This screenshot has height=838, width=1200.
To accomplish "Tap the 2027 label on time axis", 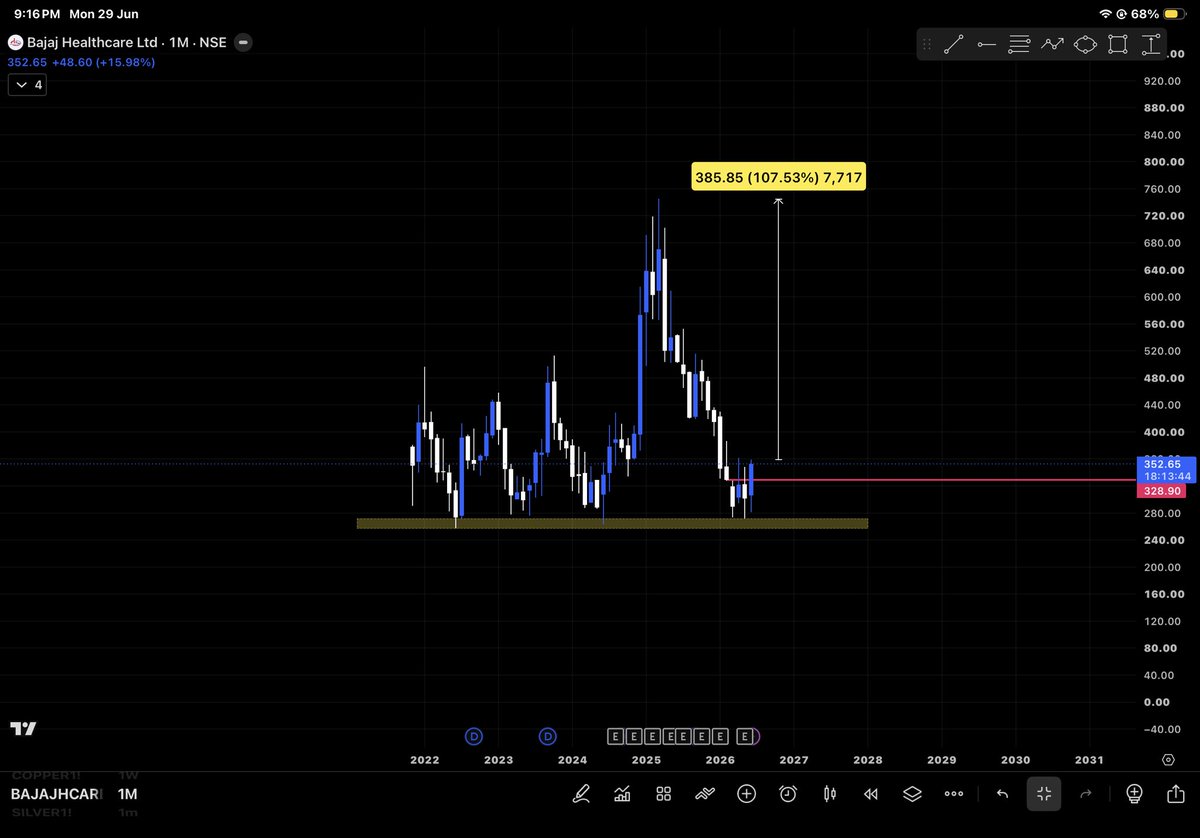I will [794, 760].
